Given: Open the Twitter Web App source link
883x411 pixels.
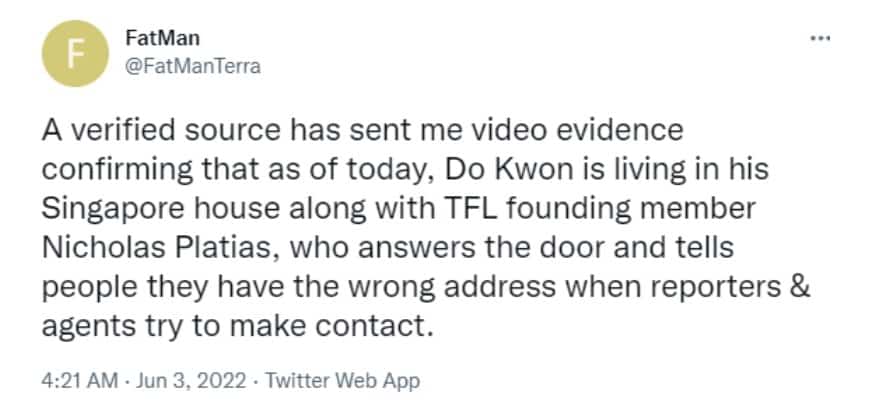Looking at the screenshot, I should [x=342, y=381].
